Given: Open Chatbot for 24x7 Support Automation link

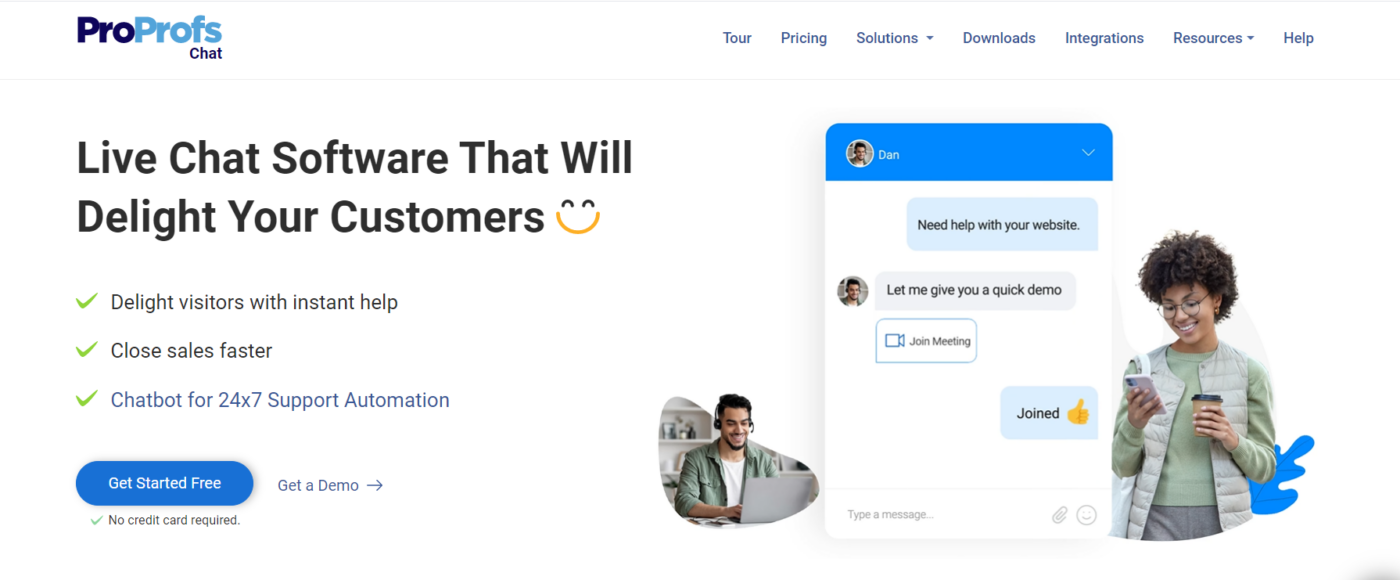Looking at the screenshot, I should [x=280, y=400].
